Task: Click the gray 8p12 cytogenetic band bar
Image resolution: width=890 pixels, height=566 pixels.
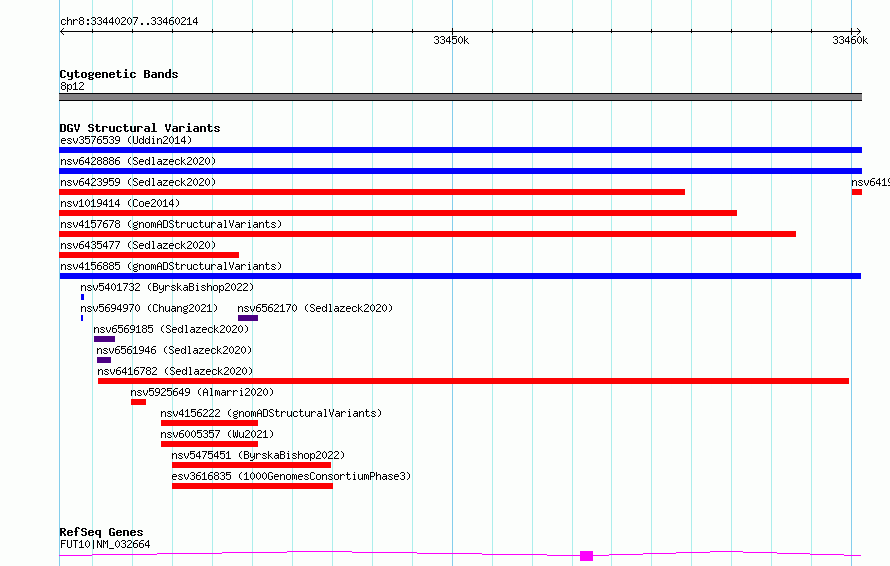Action: coord(460,97)
